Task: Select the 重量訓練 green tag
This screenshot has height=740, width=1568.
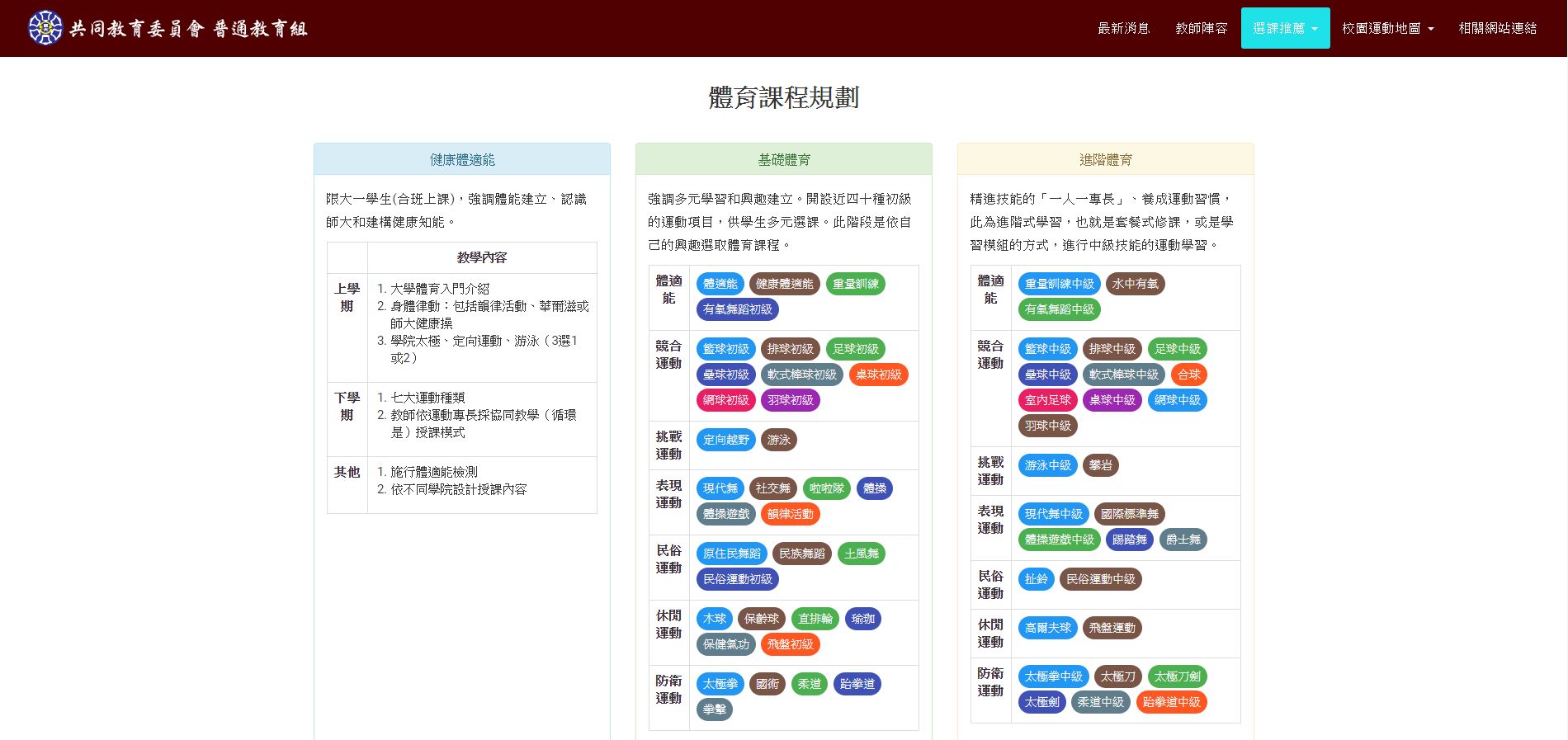Action: [856, 284]
